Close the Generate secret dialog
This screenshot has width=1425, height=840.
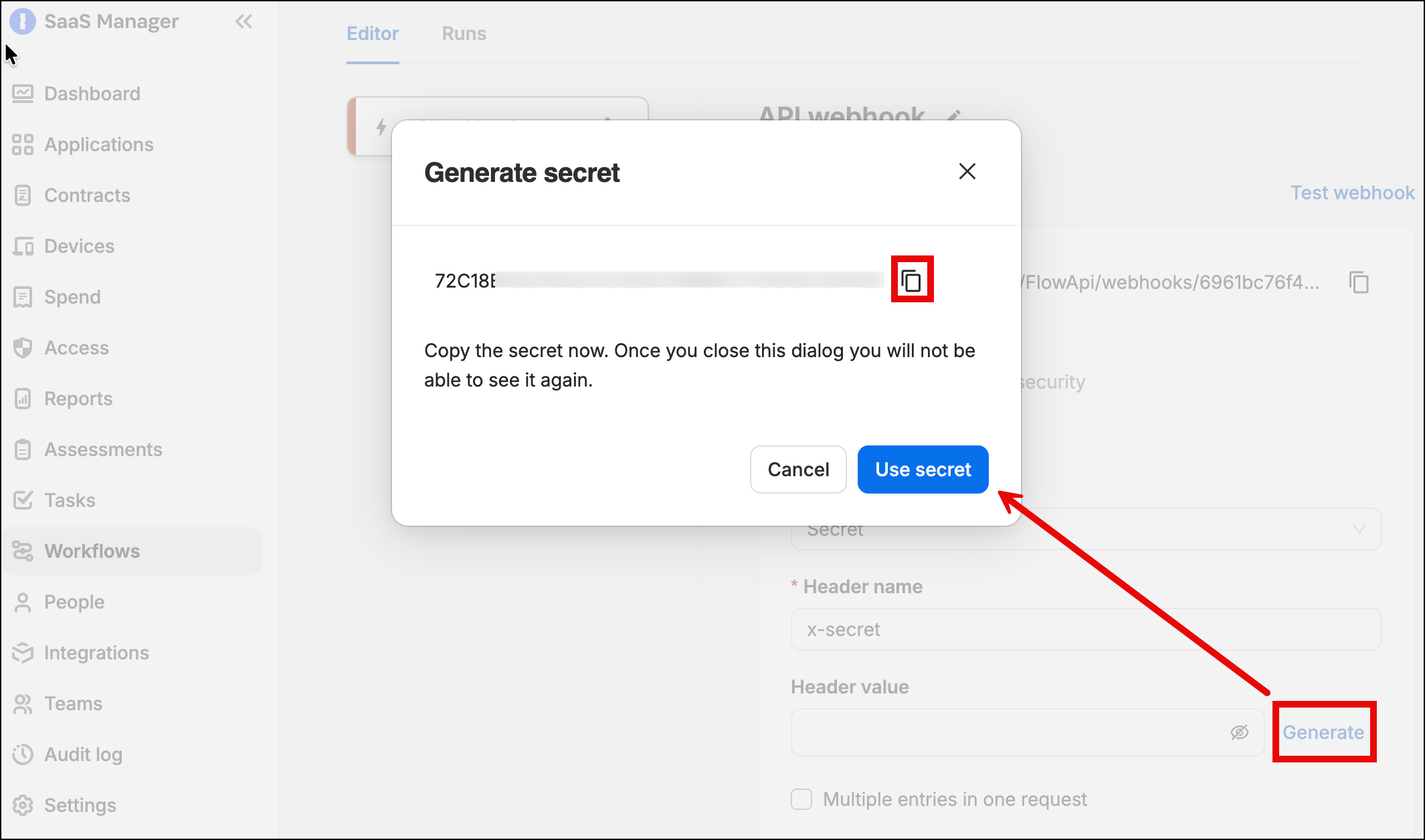click(967, 172)
